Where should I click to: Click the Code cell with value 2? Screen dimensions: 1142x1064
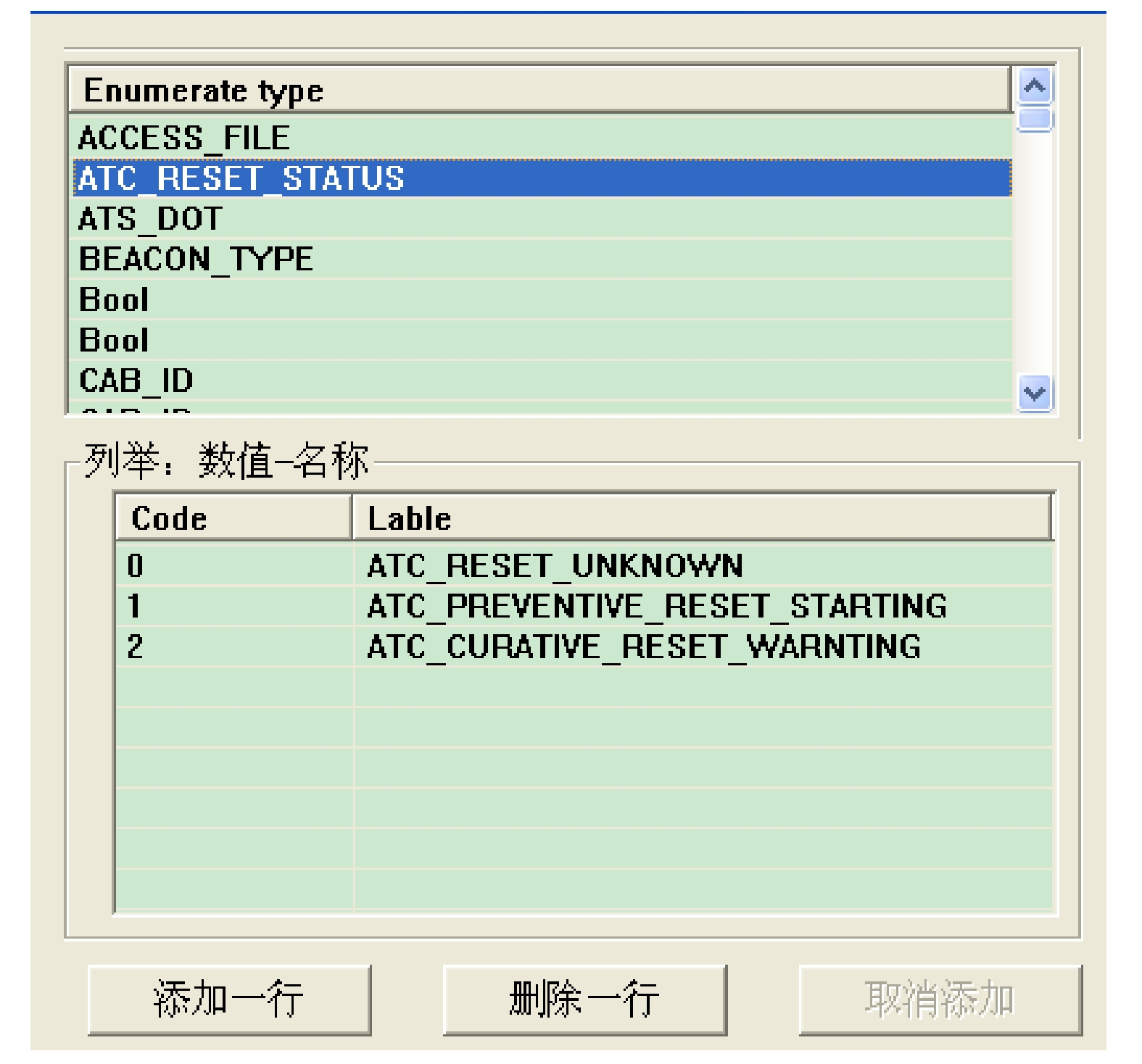pyautogui.click(x=136, y=647)
